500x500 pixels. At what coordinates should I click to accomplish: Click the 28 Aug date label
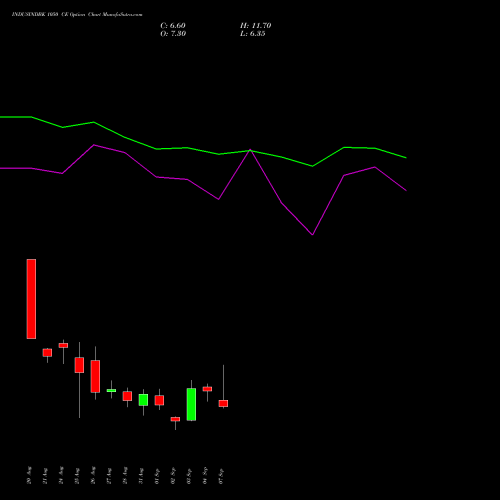tap(125, 476)
